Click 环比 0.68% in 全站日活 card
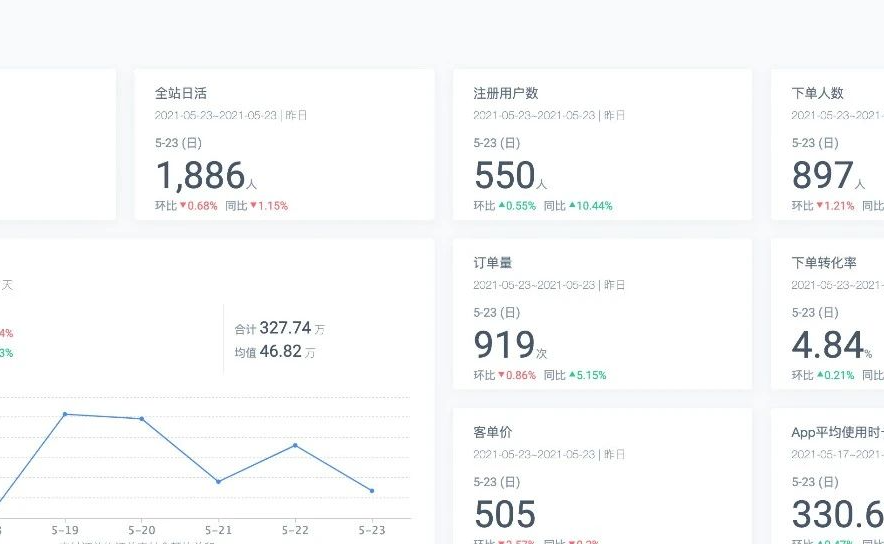Image resolution: width=884 pixels, height=544 pixels. pos(186,206)
